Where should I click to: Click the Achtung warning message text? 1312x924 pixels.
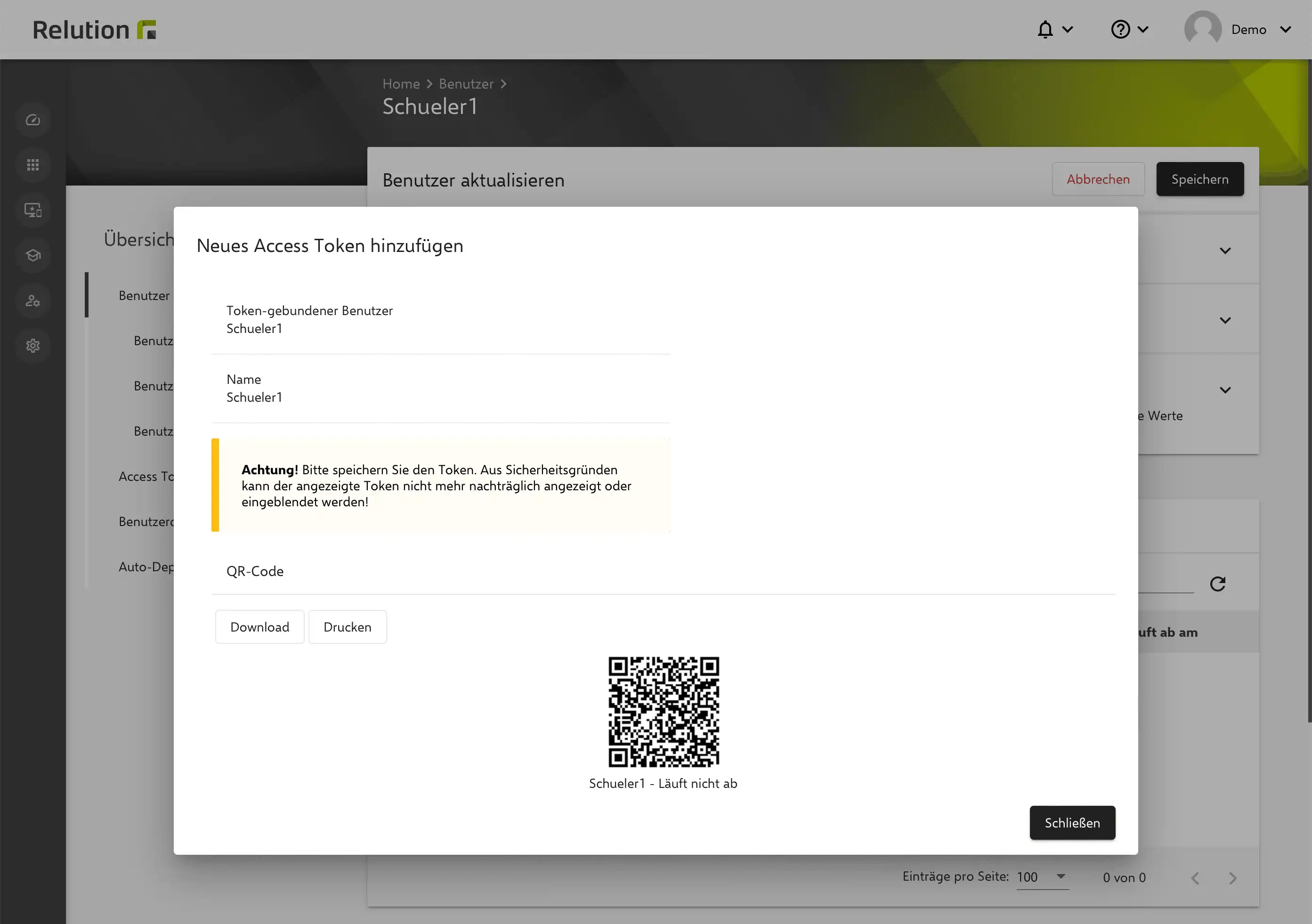coord(437,486)
